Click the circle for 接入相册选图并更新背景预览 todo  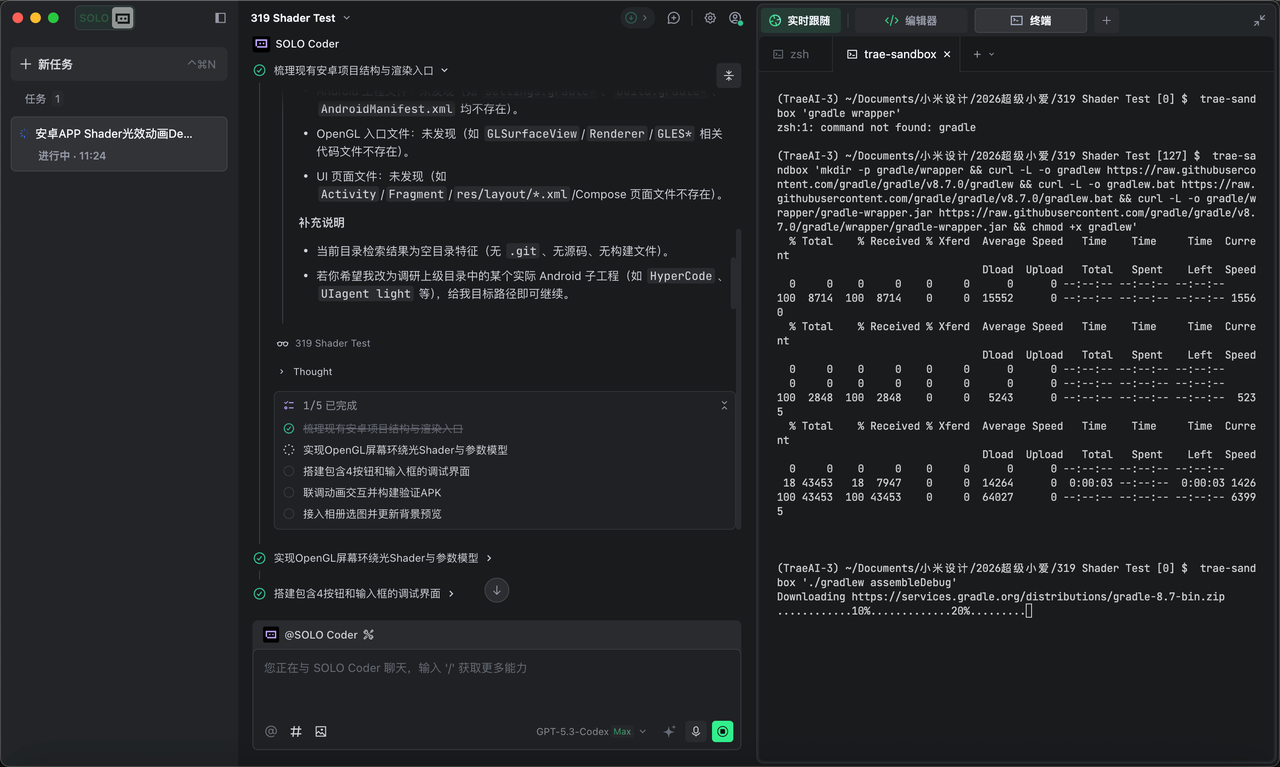[289, 514]
